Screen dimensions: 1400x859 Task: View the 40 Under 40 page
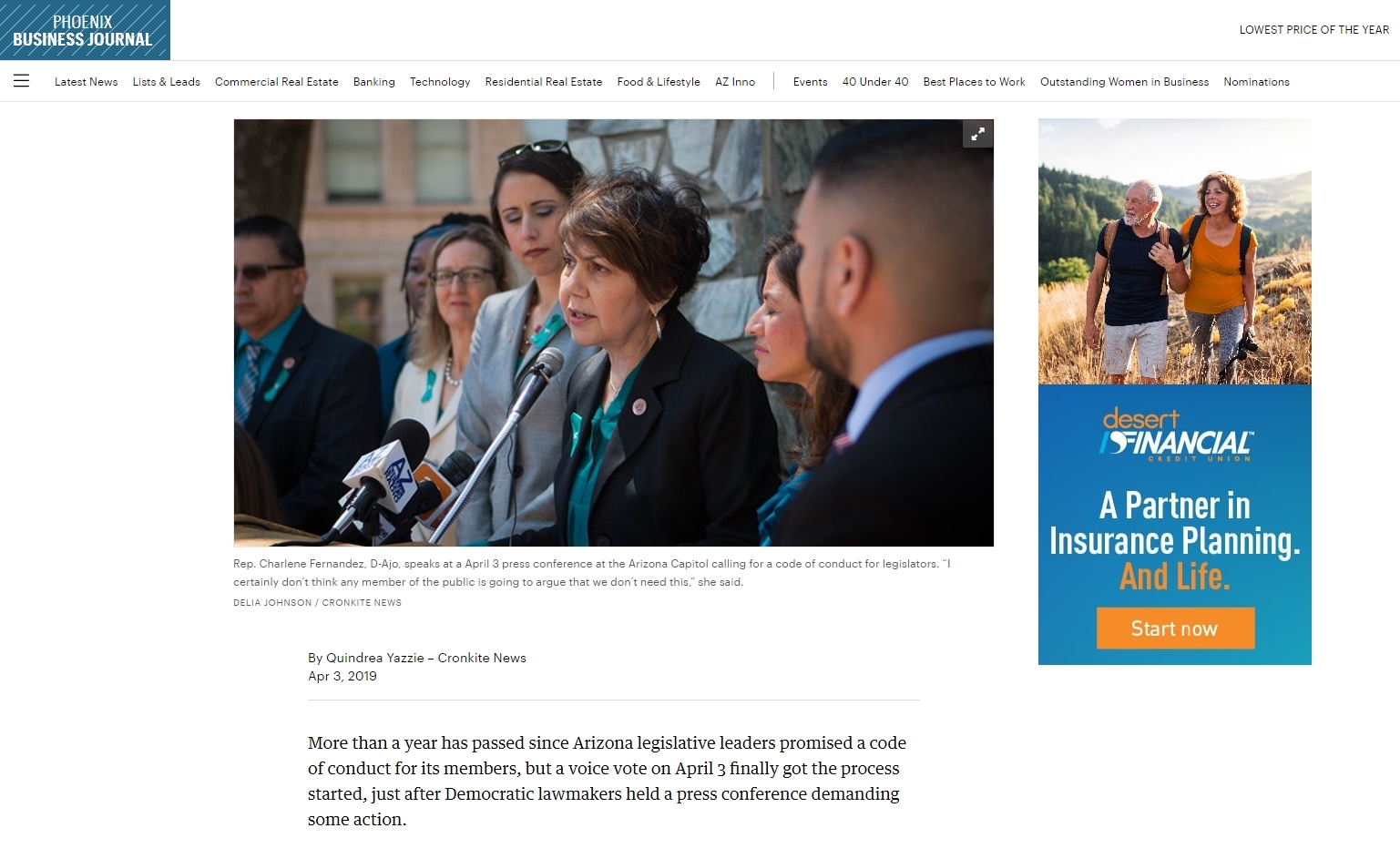tap(874, 82)
